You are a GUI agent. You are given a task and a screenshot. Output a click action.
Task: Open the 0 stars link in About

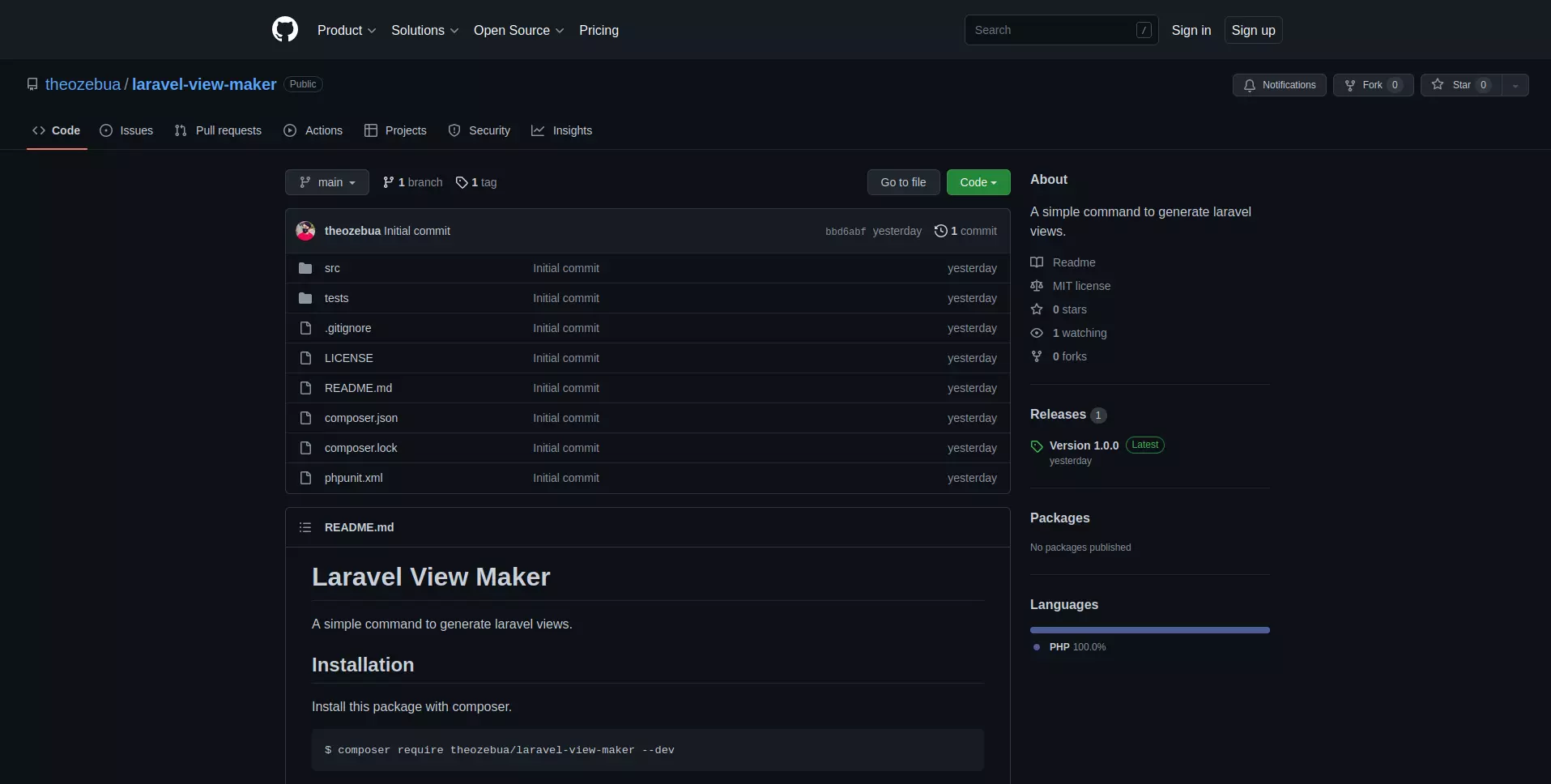click(1070, 309)
